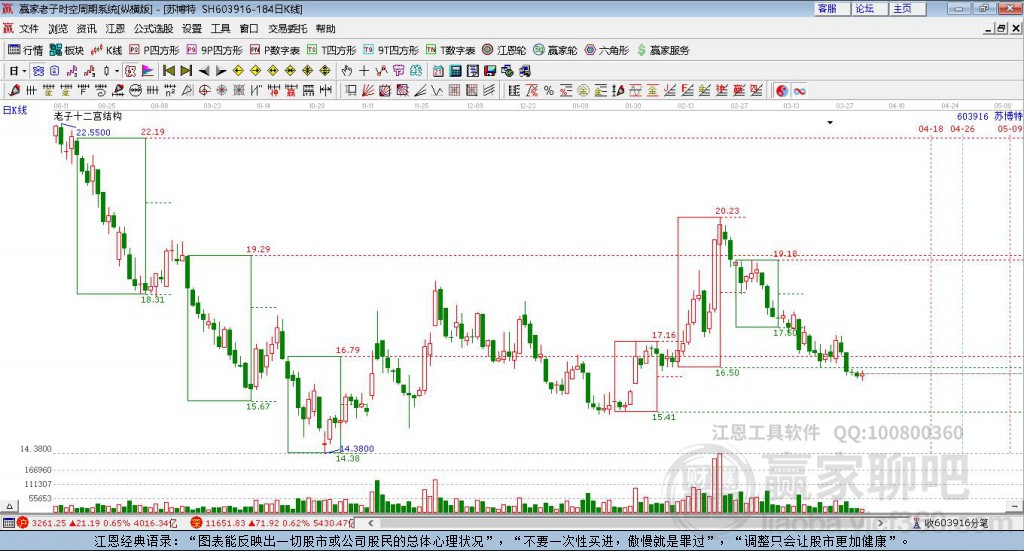
Task: Open the 行情 market quotes view
Action: pyautogui.click(x=25, y=50)
